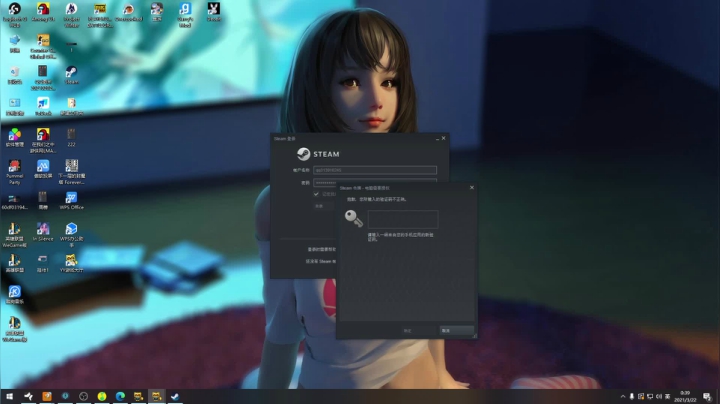Screen dimensions: 720x404
Task: Open Microsoft Edge from the taskbar
Action: click(120, 396)
